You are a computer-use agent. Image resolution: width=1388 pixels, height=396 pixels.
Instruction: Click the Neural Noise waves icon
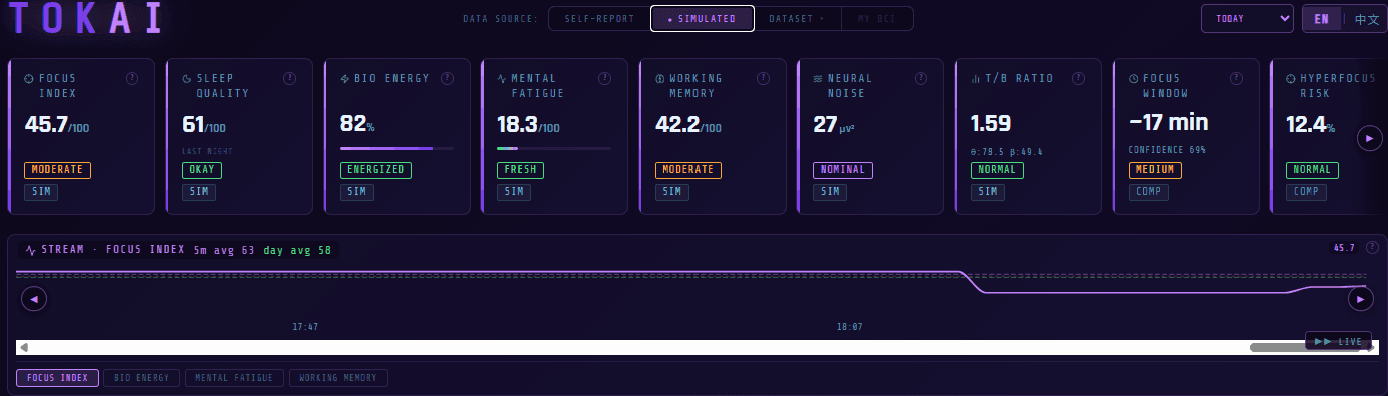(x=818, y=78)
